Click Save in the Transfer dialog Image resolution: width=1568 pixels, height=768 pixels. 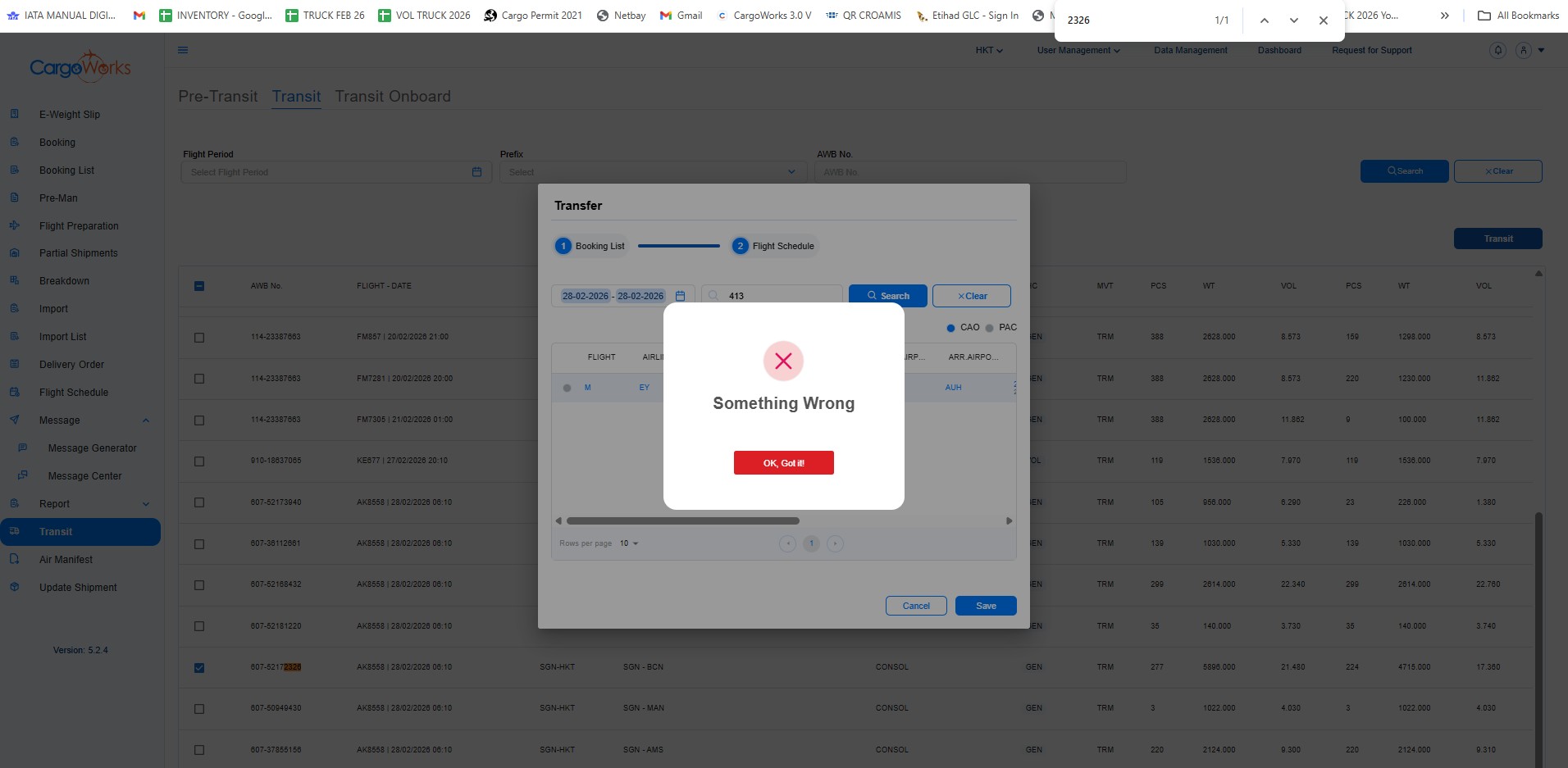click(x=986, y=606)
